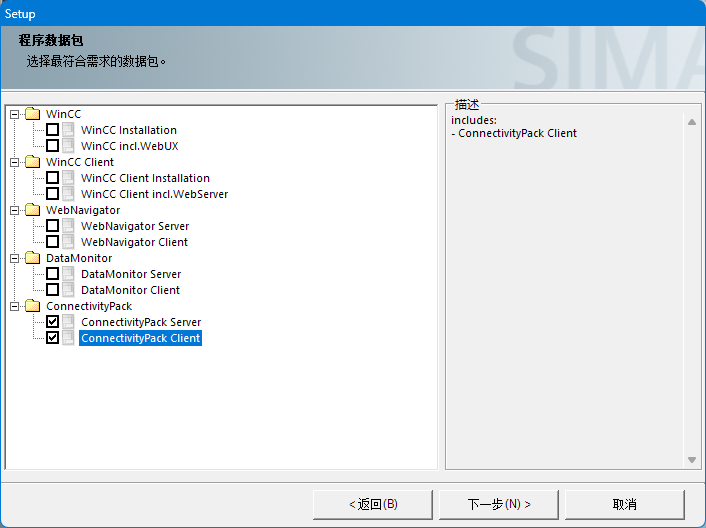Select the DataMonitor Server row text
Viewport: 706px width, 528px height.
pyautogui.click(x=131, y=274)
